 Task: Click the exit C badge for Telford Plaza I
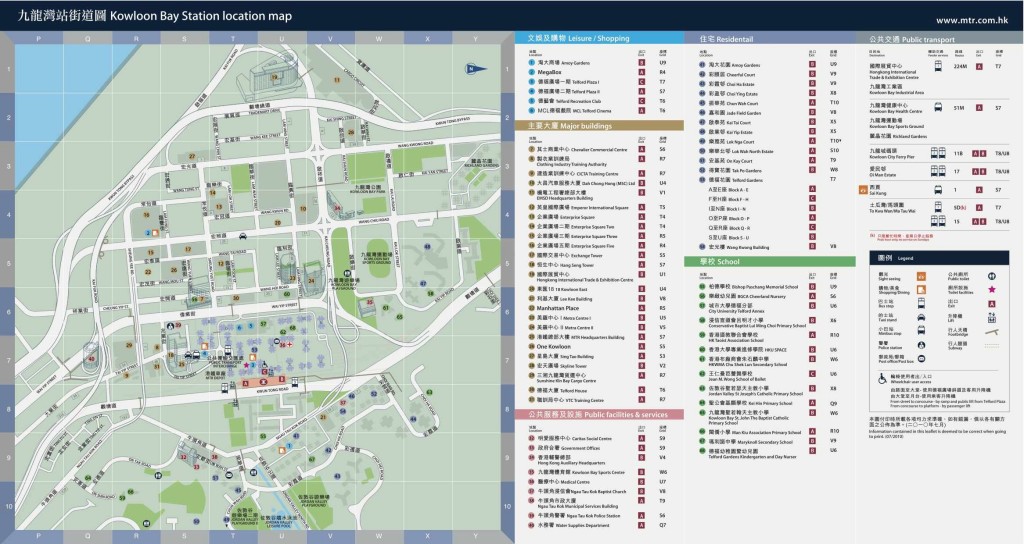coord(642,82)
